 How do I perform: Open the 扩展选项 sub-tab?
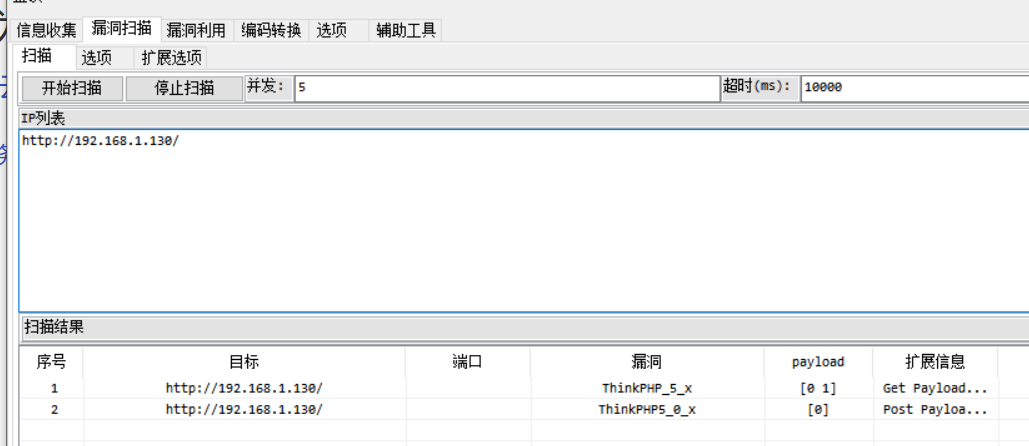point(171,58)
